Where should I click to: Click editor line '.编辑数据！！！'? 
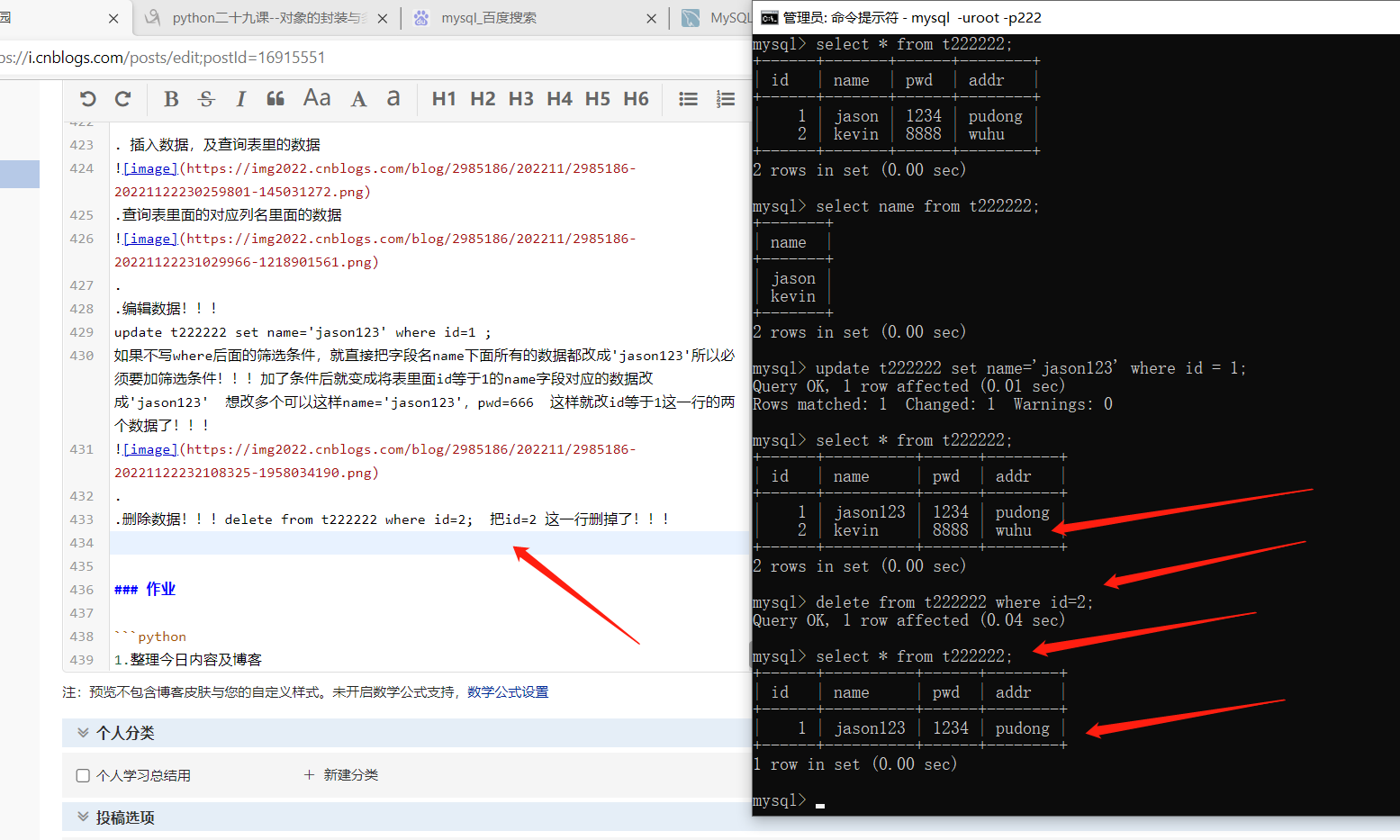pyautogui.click(x=166, y=309)
